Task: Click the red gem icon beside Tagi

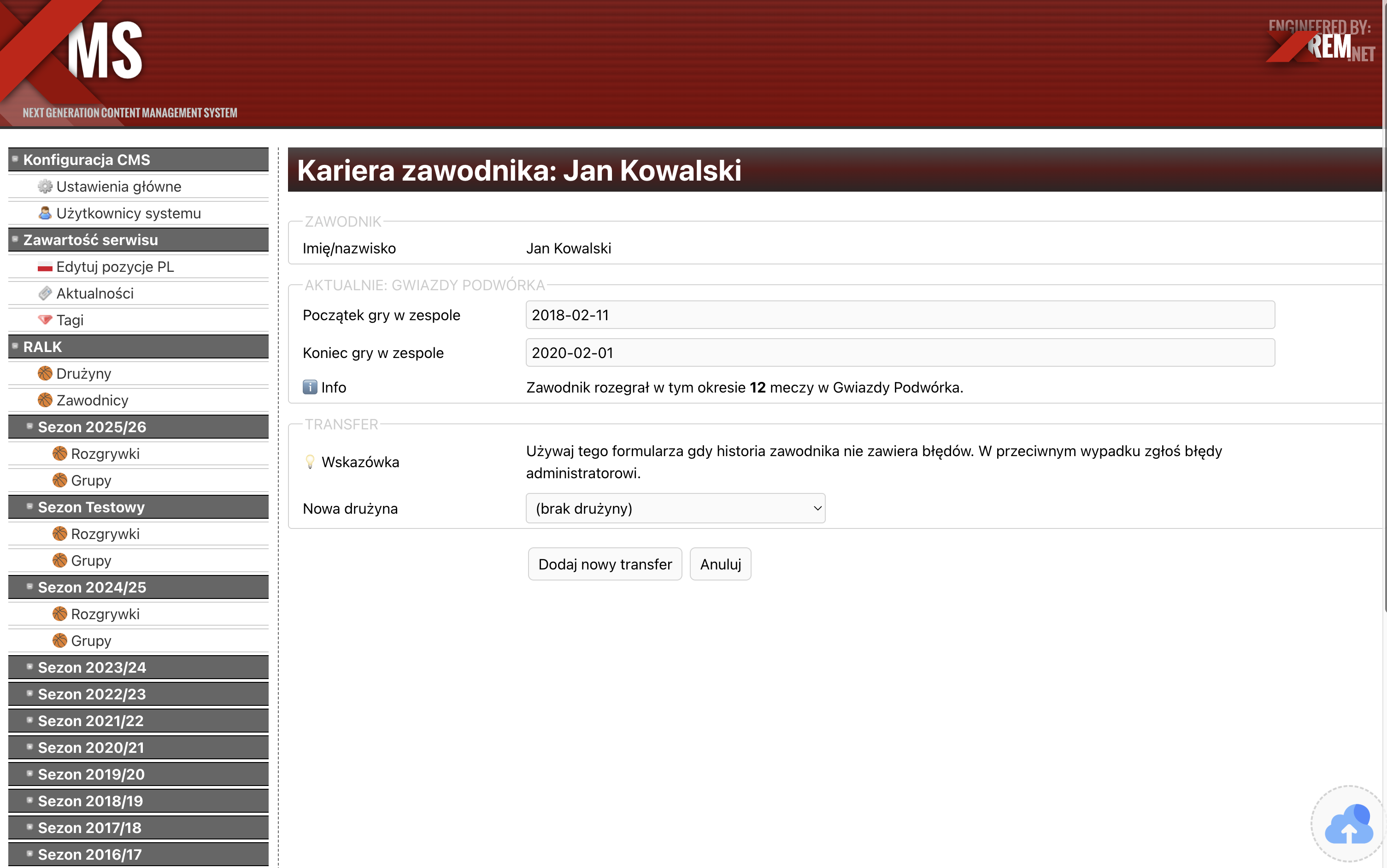Action: coord(45,320)
